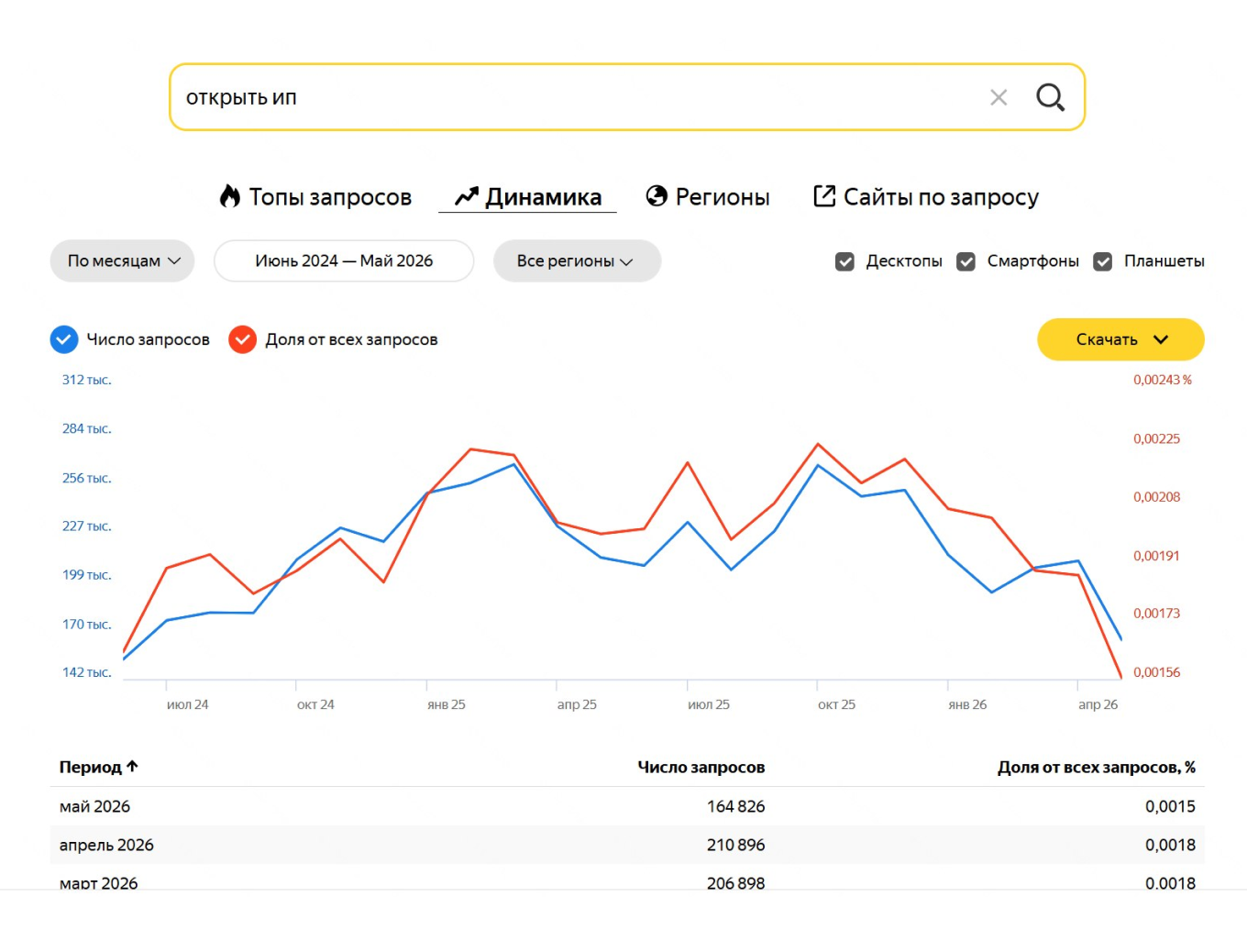
Task: Click the апр 25 axis label
Action: pyautogui.click(x=577, y=704)
